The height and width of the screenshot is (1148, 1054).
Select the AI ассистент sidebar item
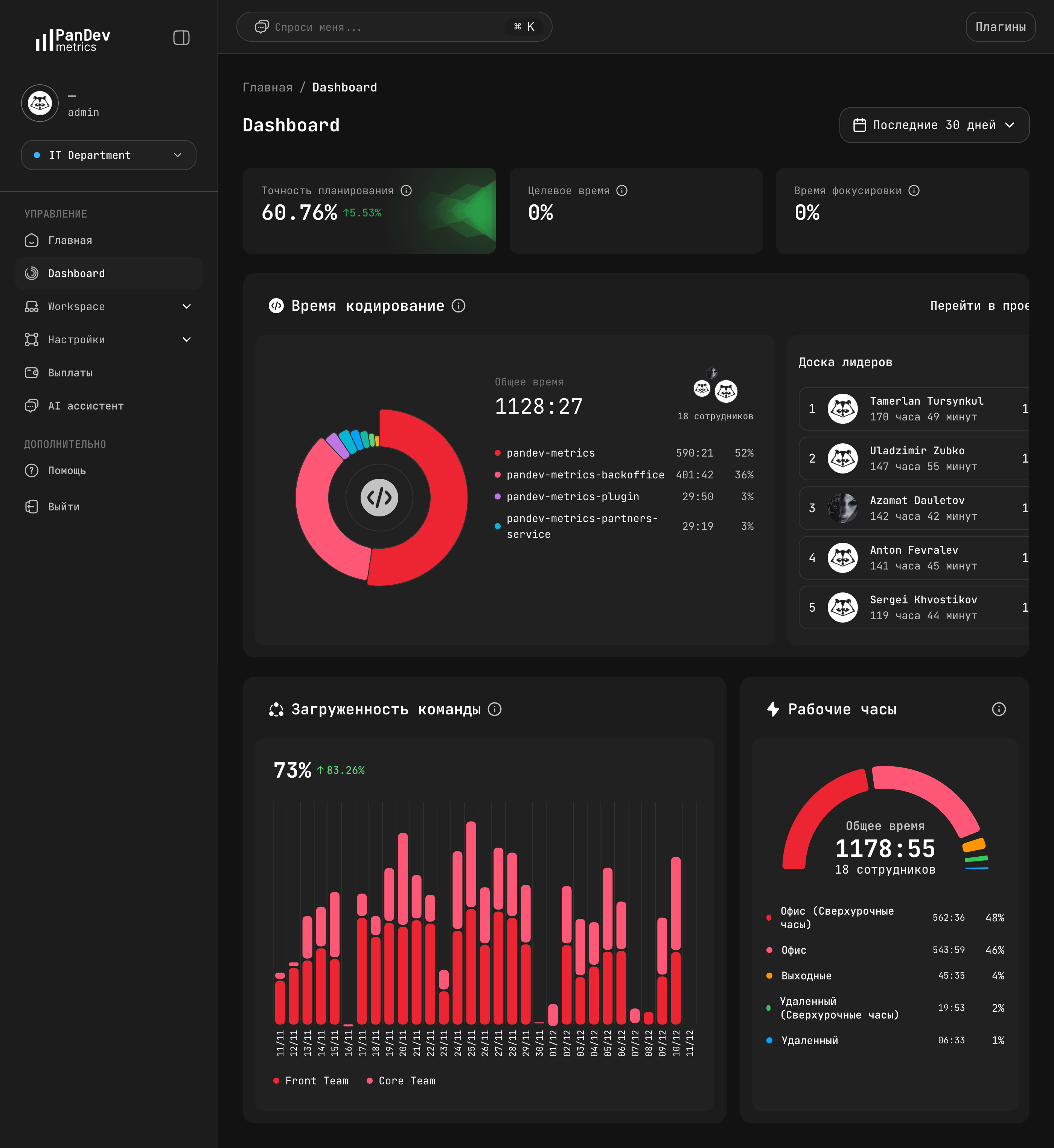pyautogui.click(x=85, y=405)
